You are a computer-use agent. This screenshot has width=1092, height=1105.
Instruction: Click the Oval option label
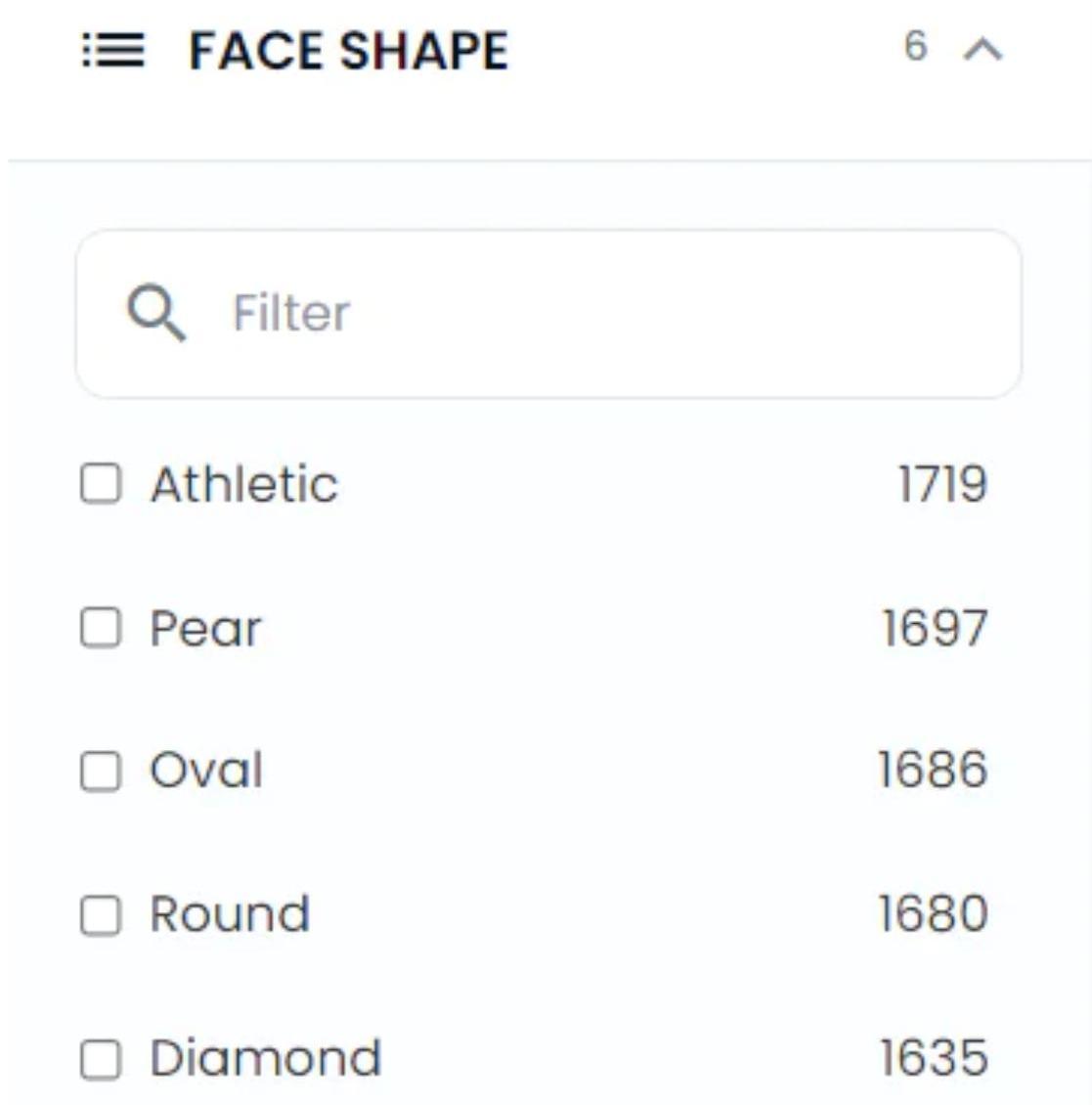206,771
